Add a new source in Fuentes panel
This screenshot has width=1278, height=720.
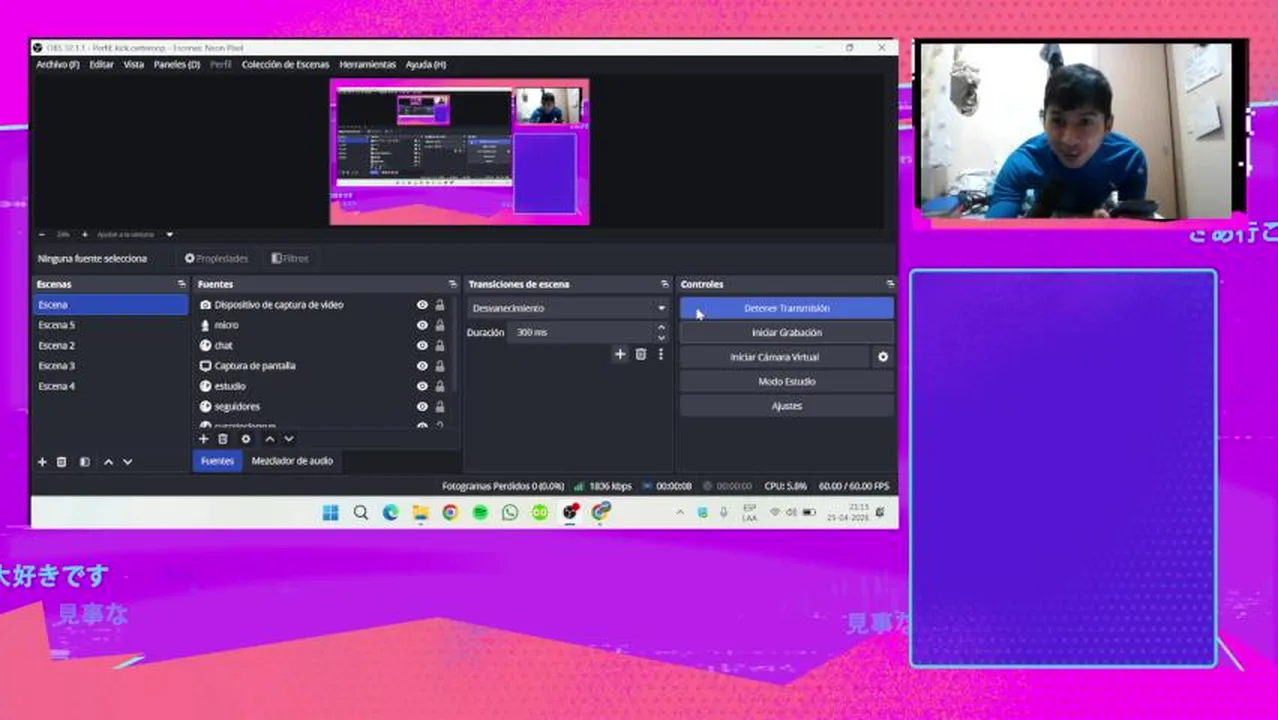(x=203, y=439)
